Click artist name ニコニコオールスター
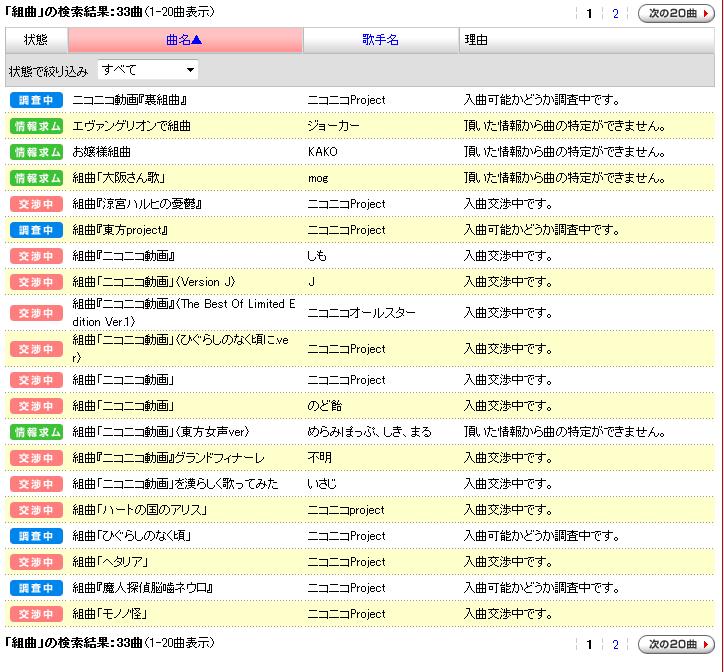Viewport: 724px width, 672px height. 361,313
